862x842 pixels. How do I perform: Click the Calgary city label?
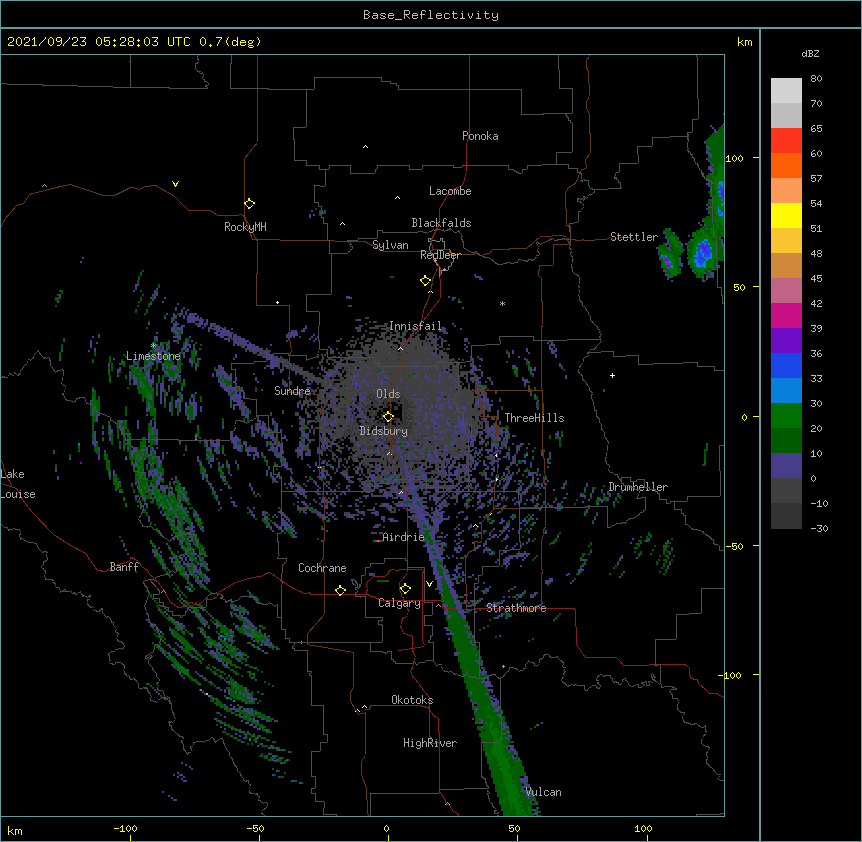(x=399, y=603)
